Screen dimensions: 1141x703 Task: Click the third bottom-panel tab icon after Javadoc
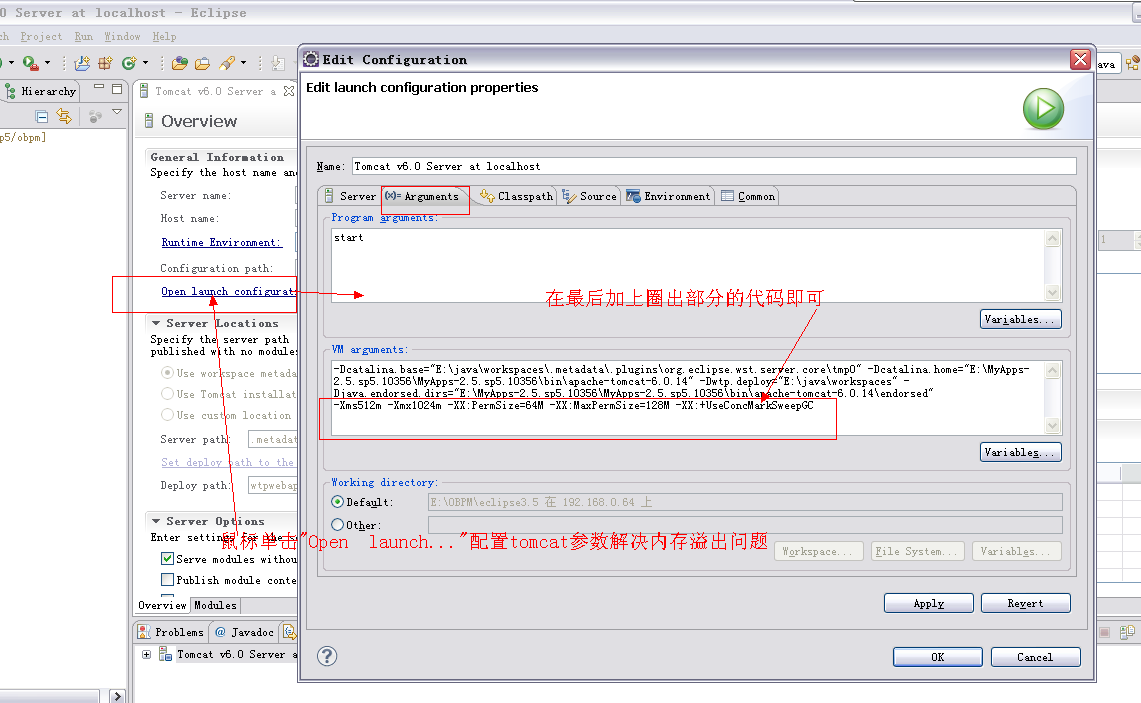coord(289,632)
